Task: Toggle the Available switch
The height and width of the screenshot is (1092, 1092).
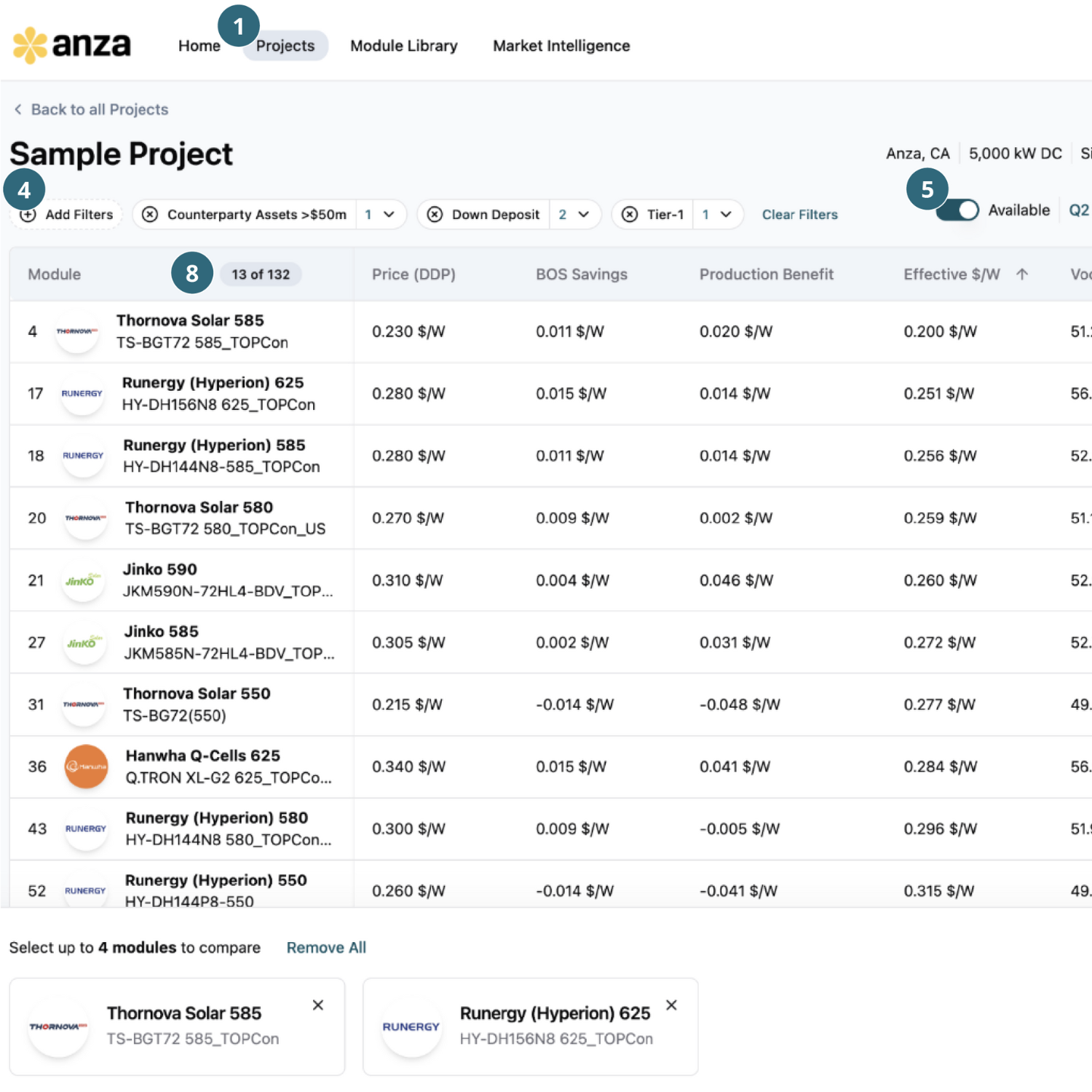Action: [957, 210]
